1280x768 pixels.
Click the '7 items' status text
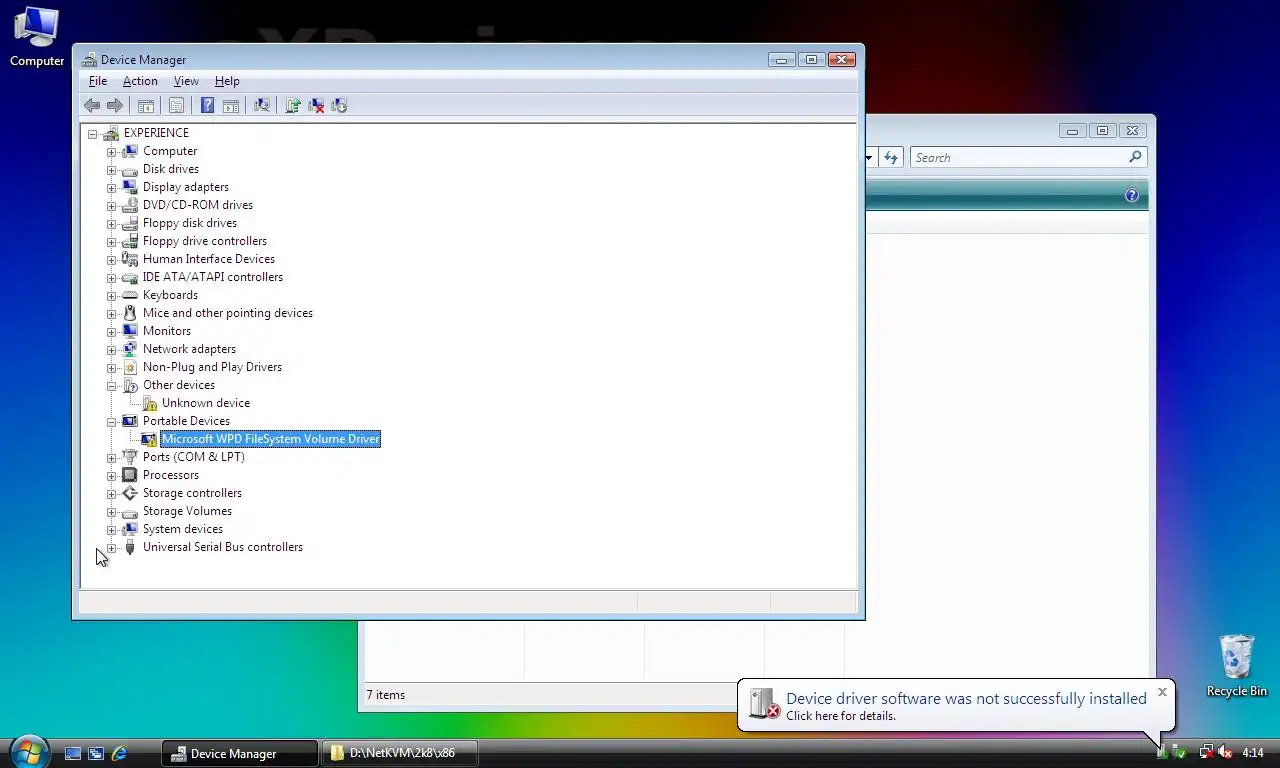pyautogui.click(x=385, y=695)
